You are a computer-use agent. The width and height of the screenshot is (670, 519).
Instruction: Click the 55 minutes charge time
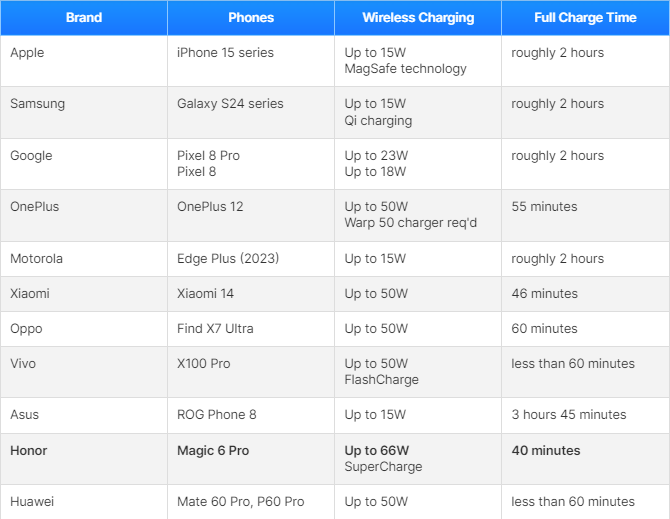tap(544, 207)
